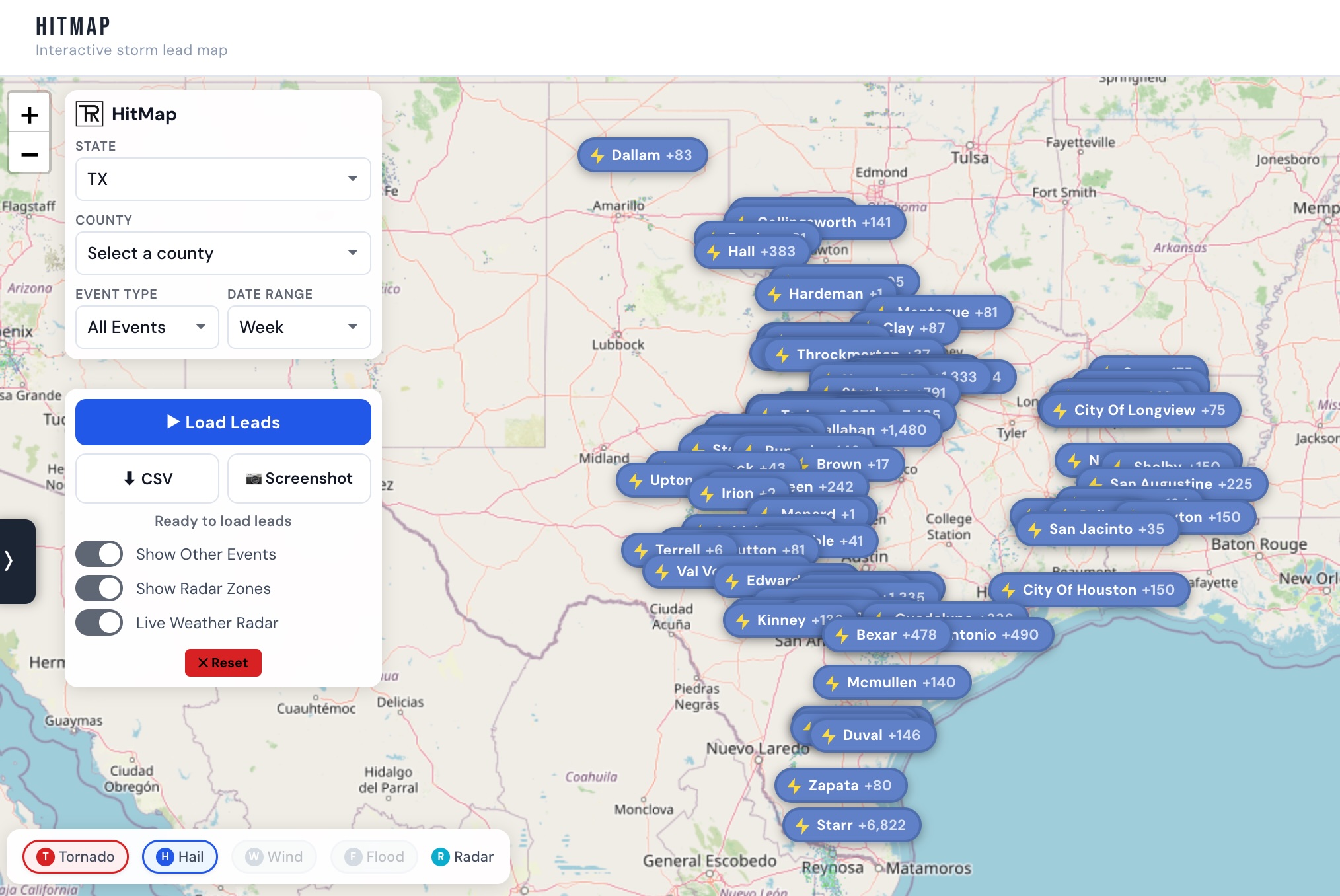Screen dimensions: 1340x896
Task: Select the Throckmorton storm marker
Action: coord(852,355)
